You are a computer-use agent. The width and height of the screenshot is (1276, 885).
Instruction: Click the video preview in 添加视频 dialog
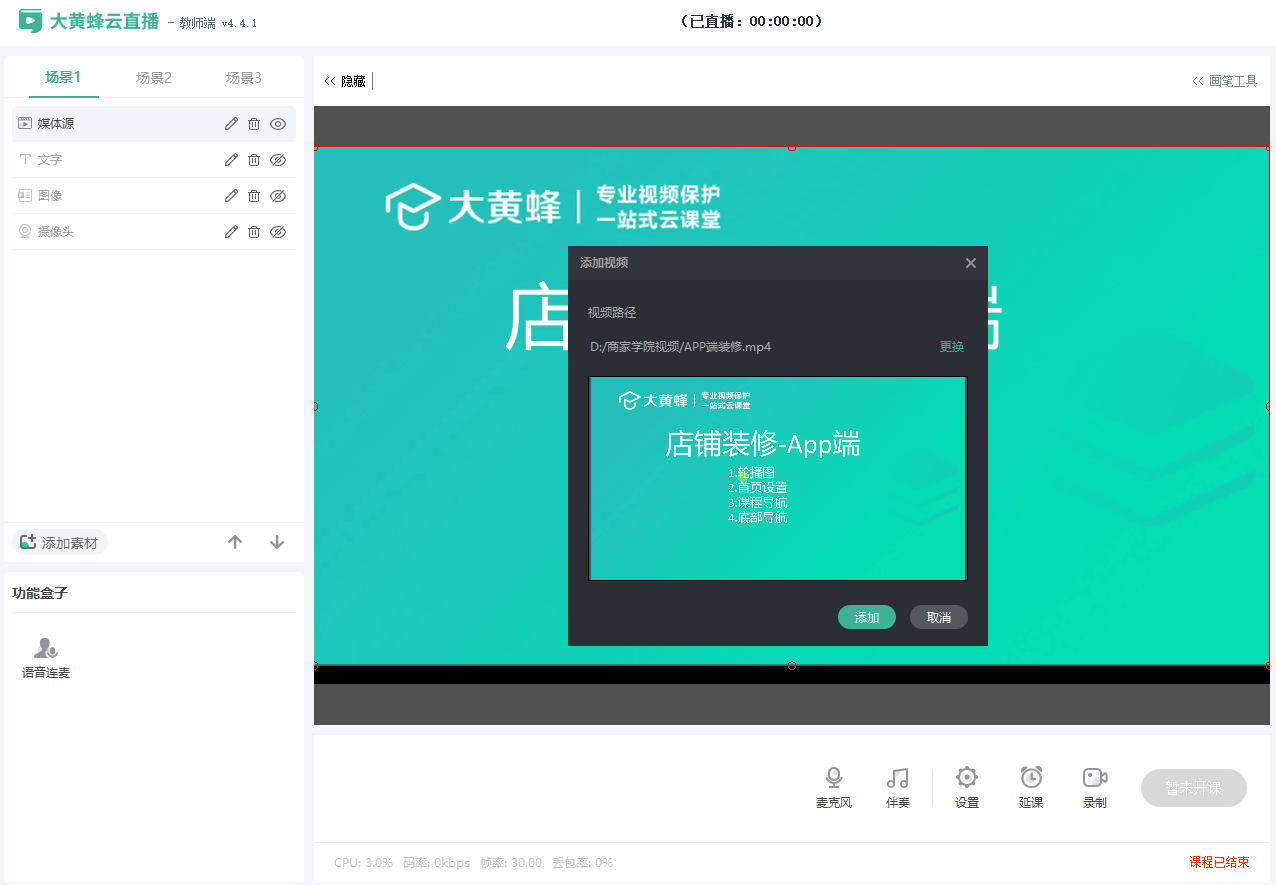(x=778, y=478)
